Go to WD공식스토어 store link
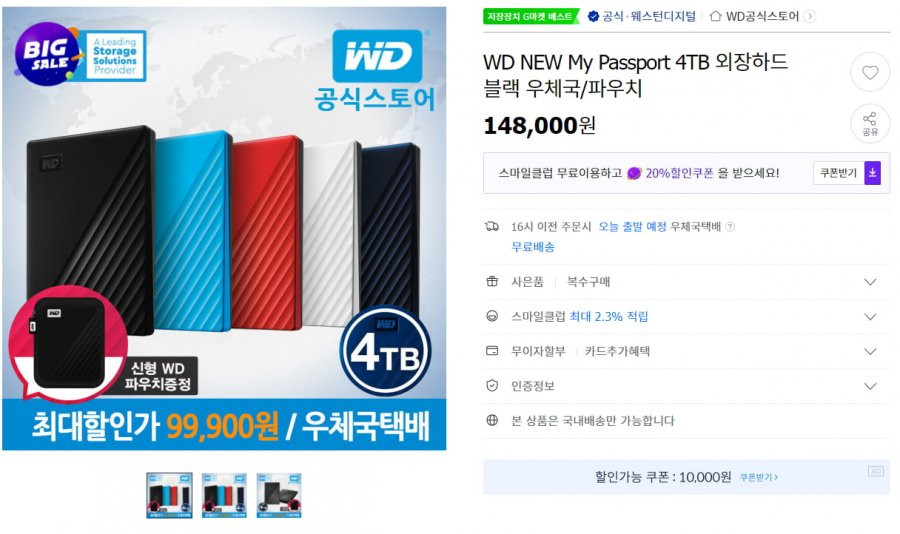 [x=762, y=16]
